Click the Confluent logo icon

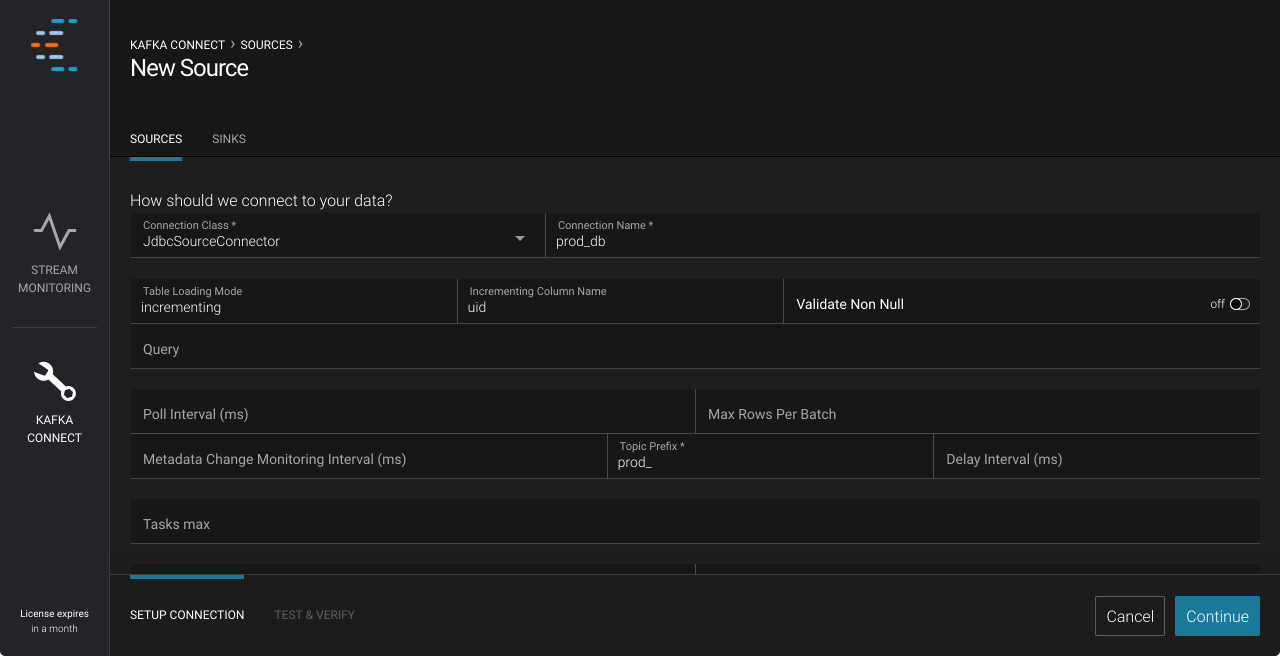pyautogui.click(x=54, y=45)
